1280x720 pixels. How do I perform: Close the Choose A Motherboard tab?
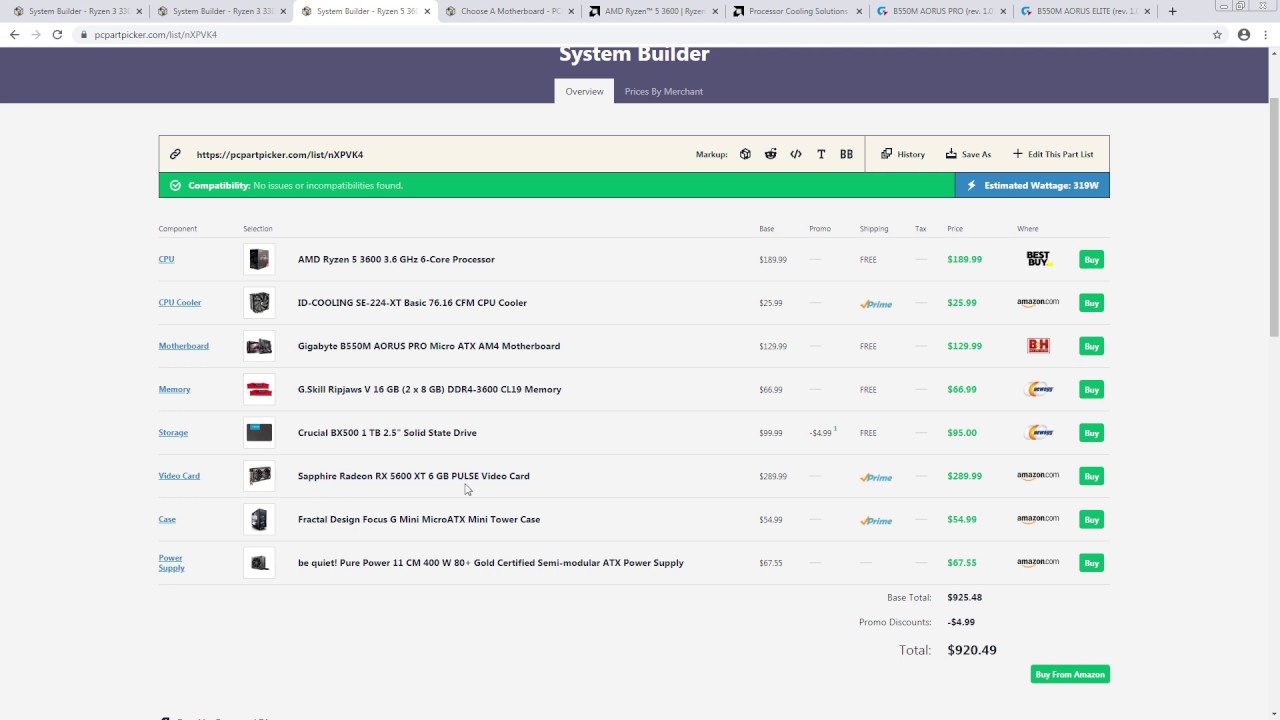tap(571, 11)
